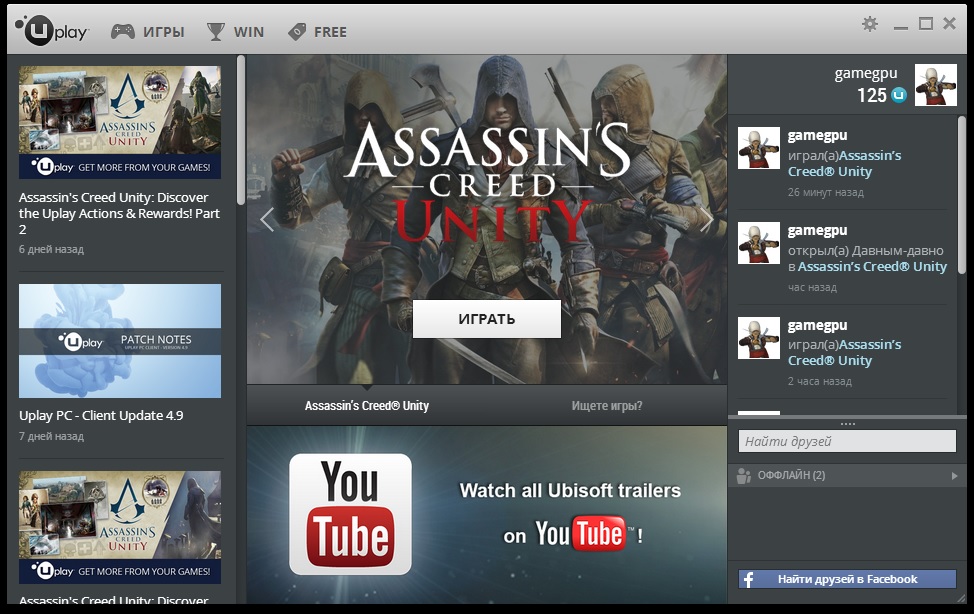Focus the Найти друзей search field
The height and width of the screenshot is (614, 974).
tap(847, 441)
